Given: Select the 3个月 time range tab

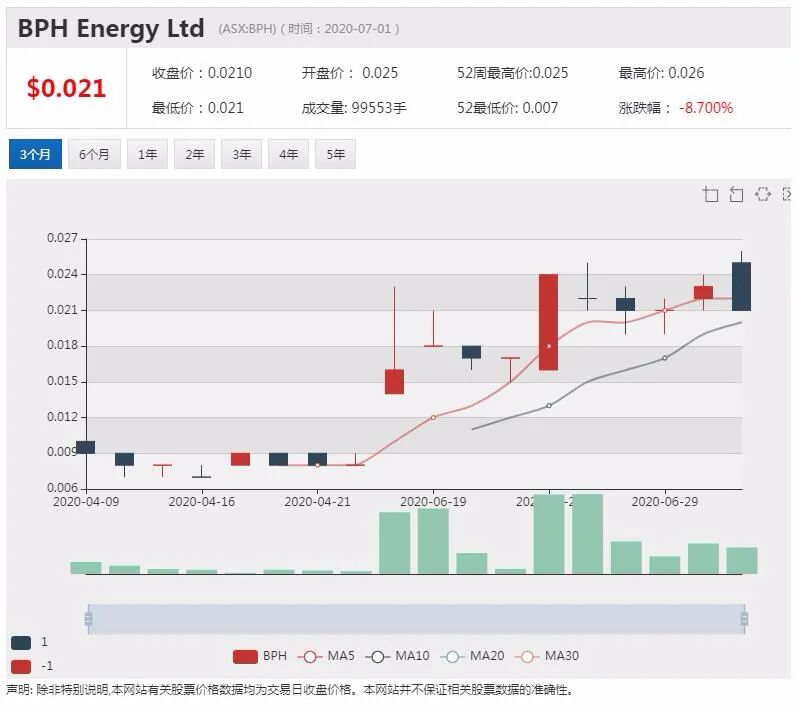Looking at the screenshot, I should [x=35, y=154].
